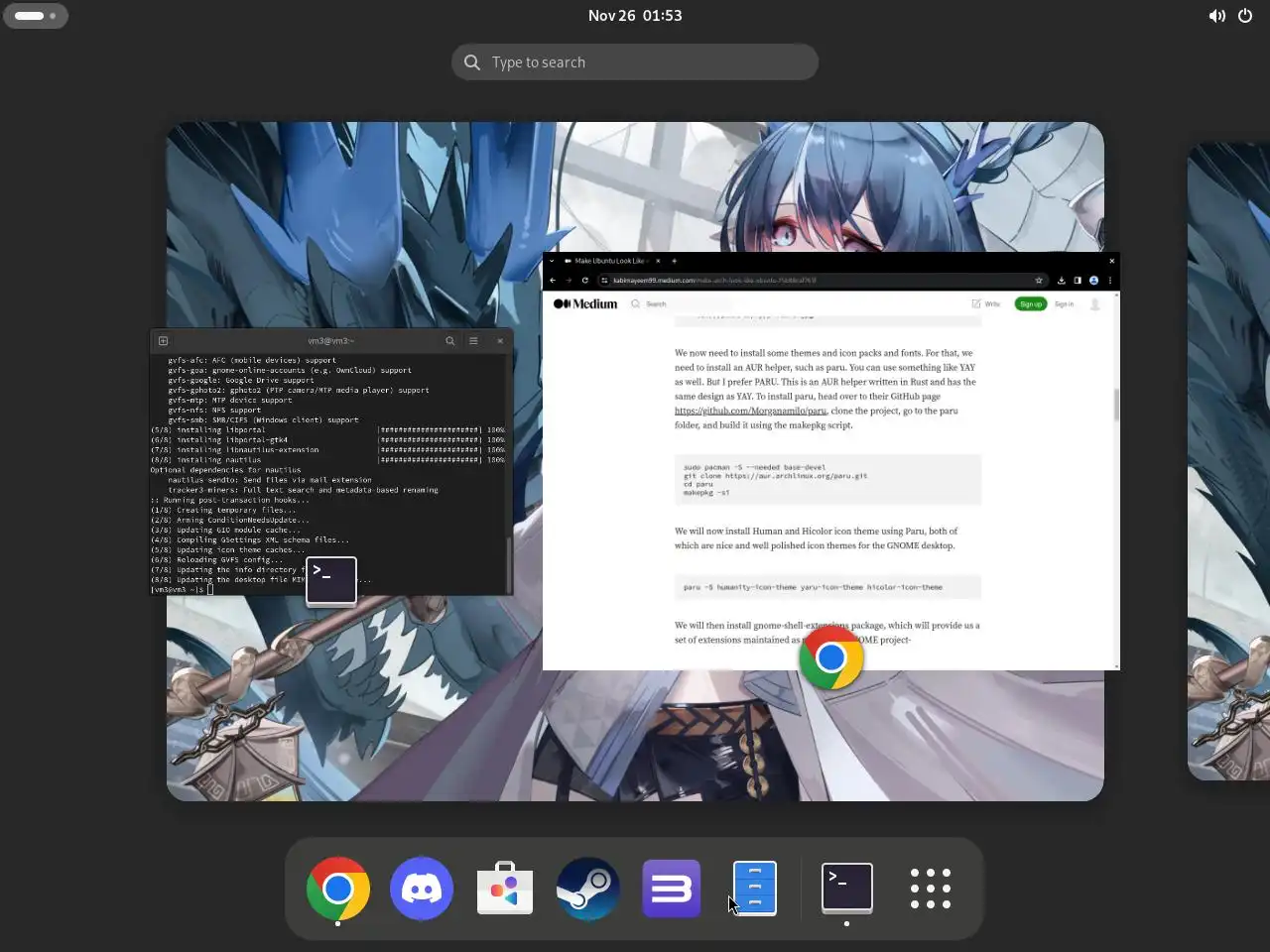
Task: Click the site info icon in the address bar
Action: point(604,281)
